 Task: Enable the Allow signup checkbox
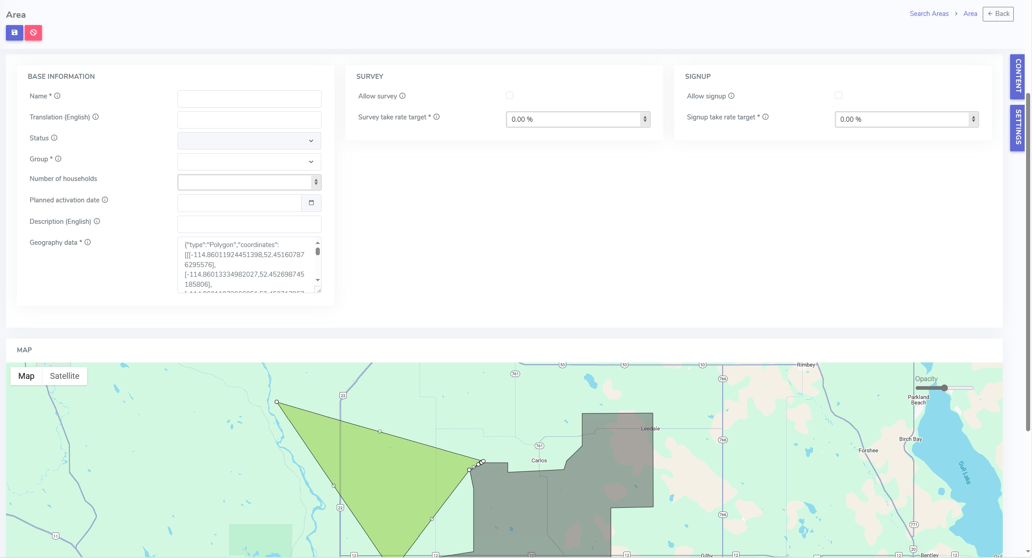click(838, 96)
